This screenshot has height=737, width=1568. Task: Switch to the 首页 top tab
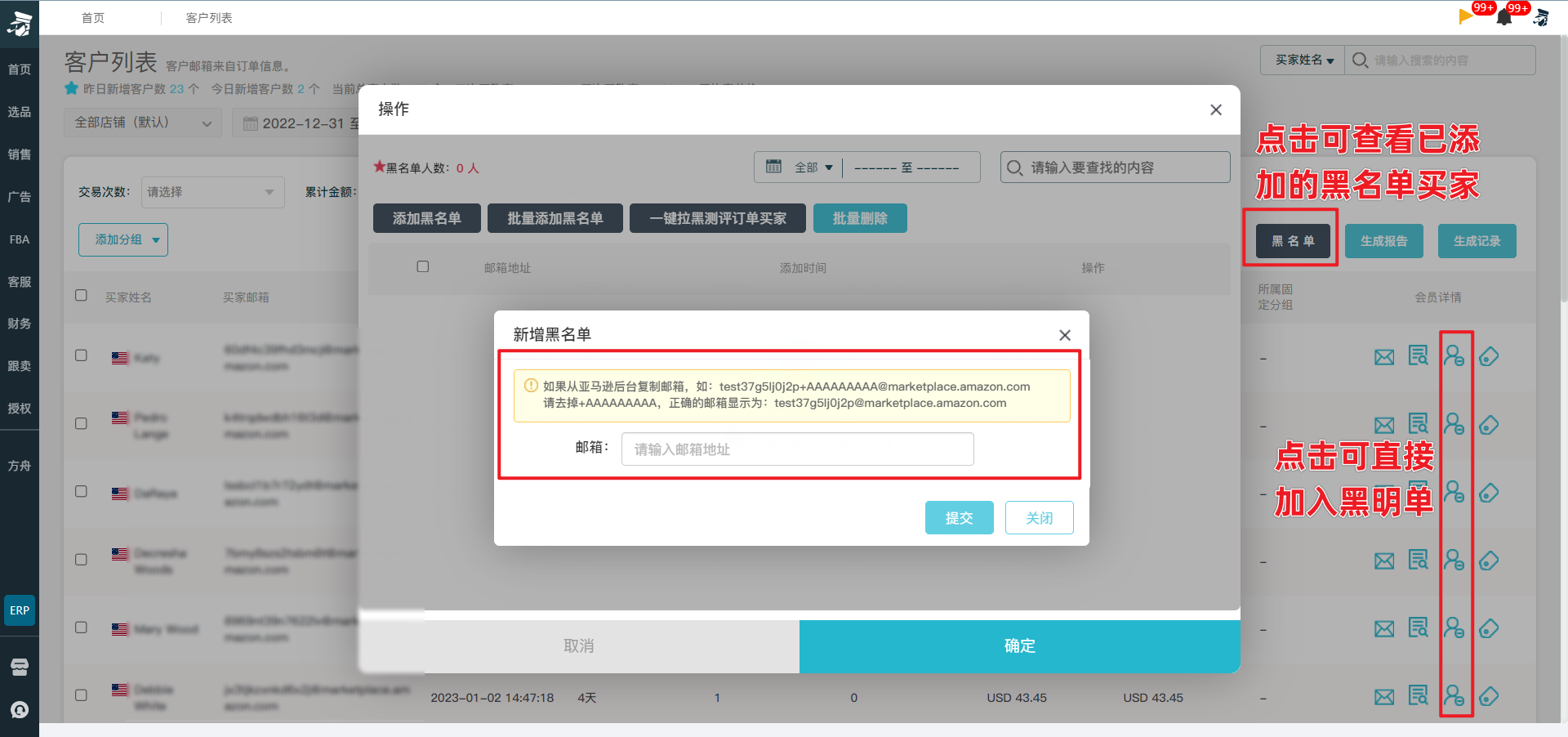(93, 18)
